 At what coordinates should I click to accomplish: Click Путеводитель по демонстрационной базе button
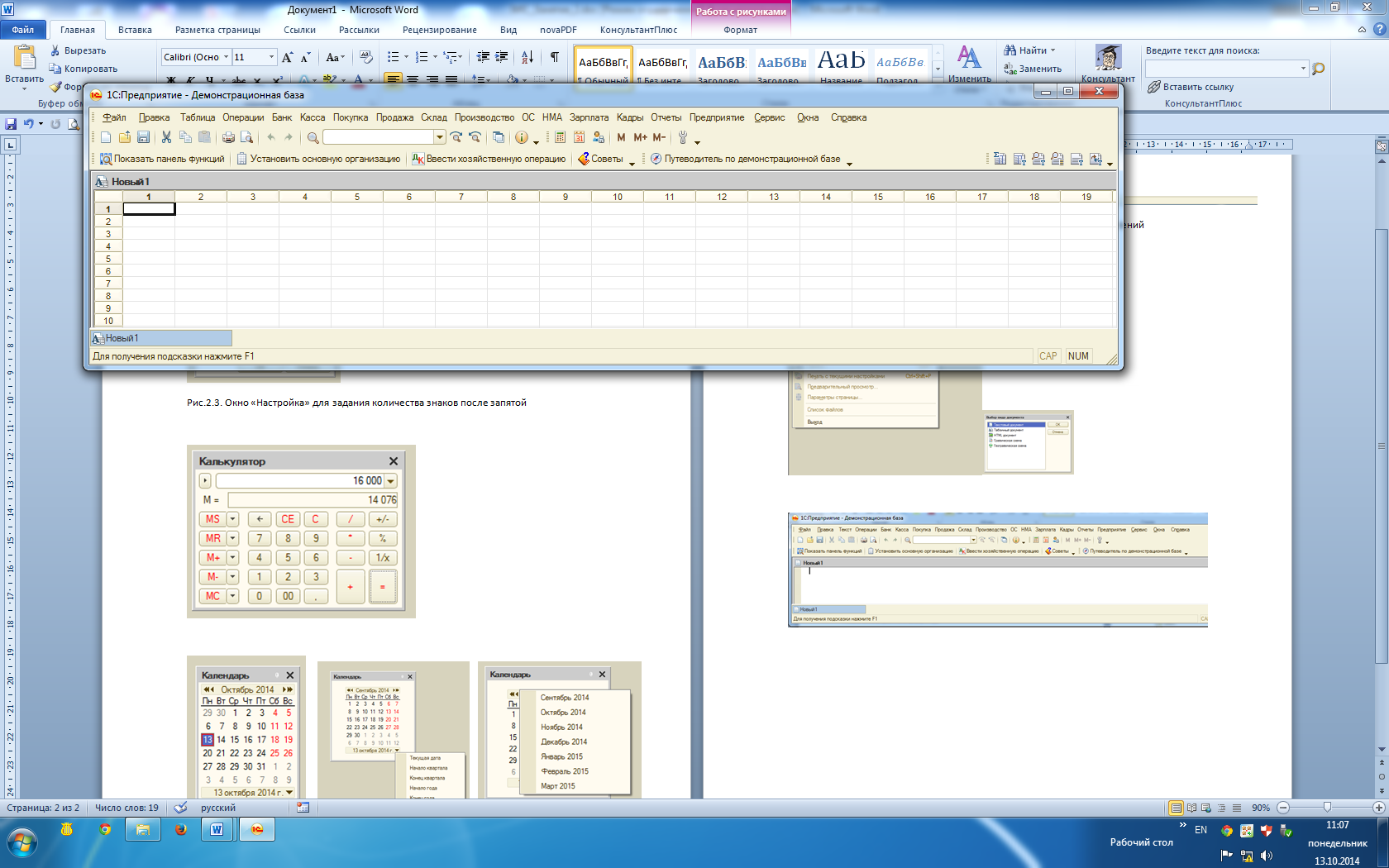pos(745,159)
